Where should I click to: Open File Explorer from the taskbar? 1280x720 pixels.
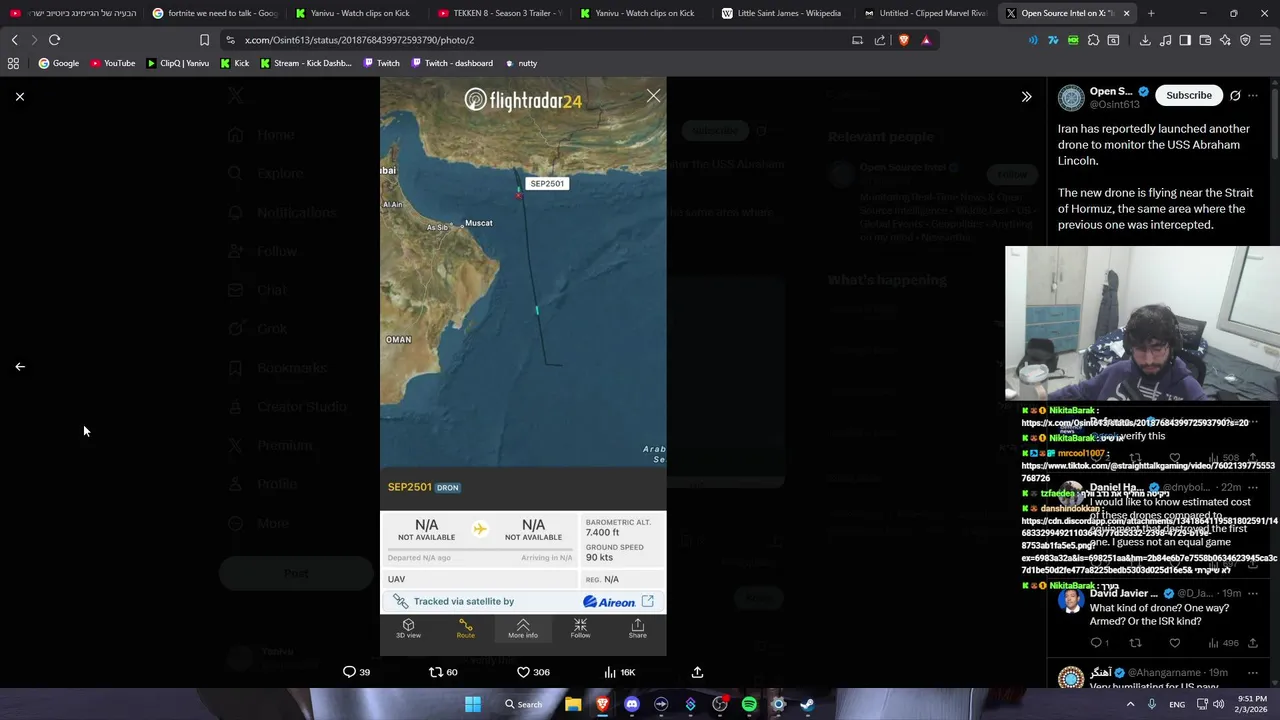tap(573, 704)
